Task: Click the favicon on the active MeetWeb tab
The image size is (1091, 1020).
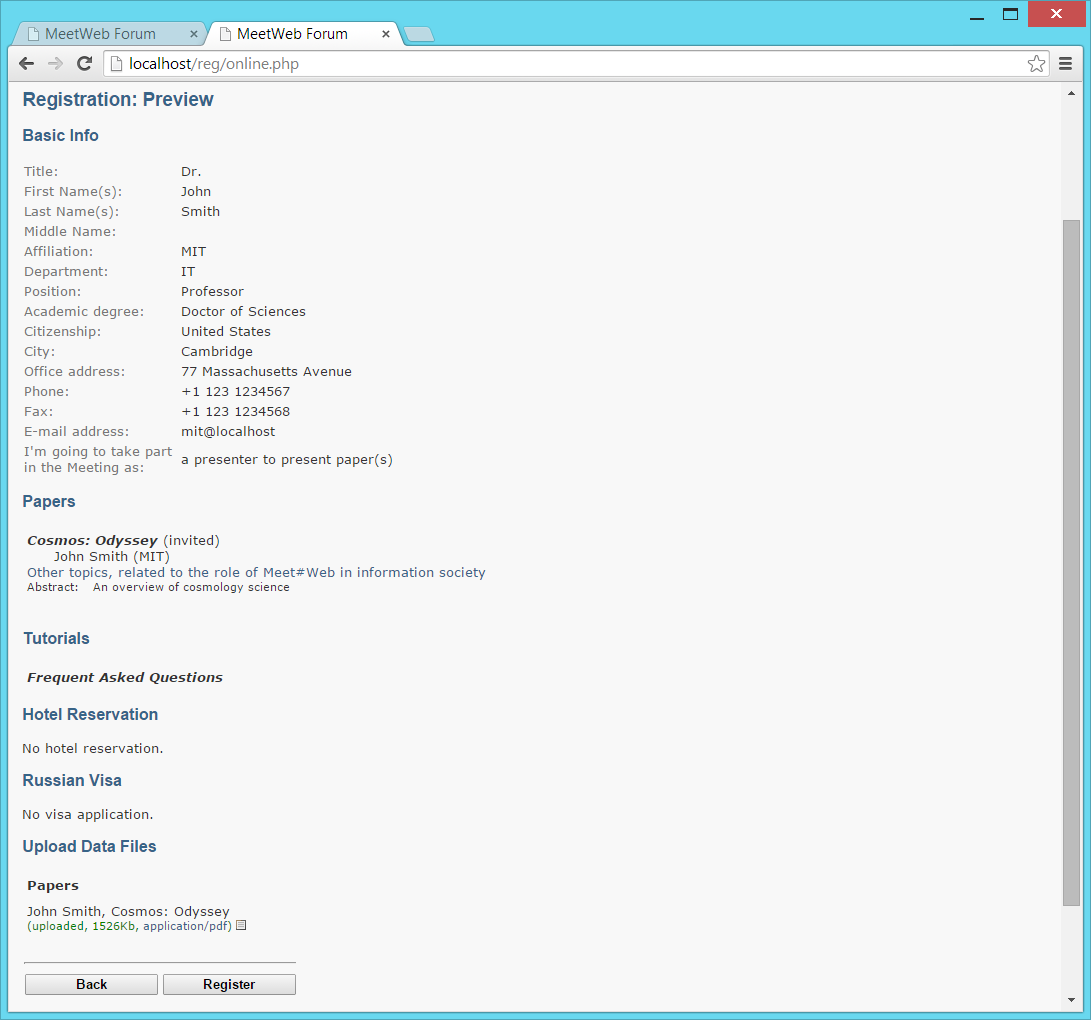Action: 225,33
